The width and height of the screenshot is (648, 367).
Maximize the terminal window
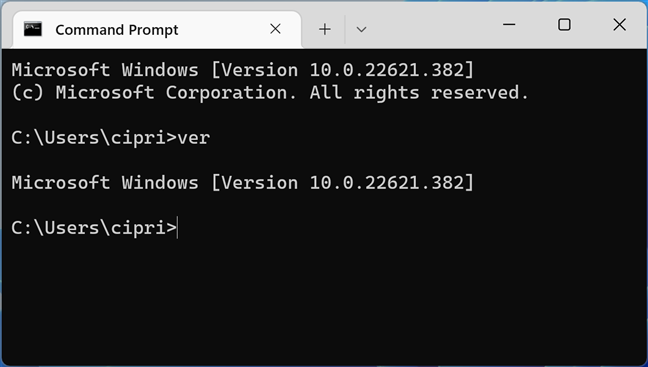click(x=564, y=24)
